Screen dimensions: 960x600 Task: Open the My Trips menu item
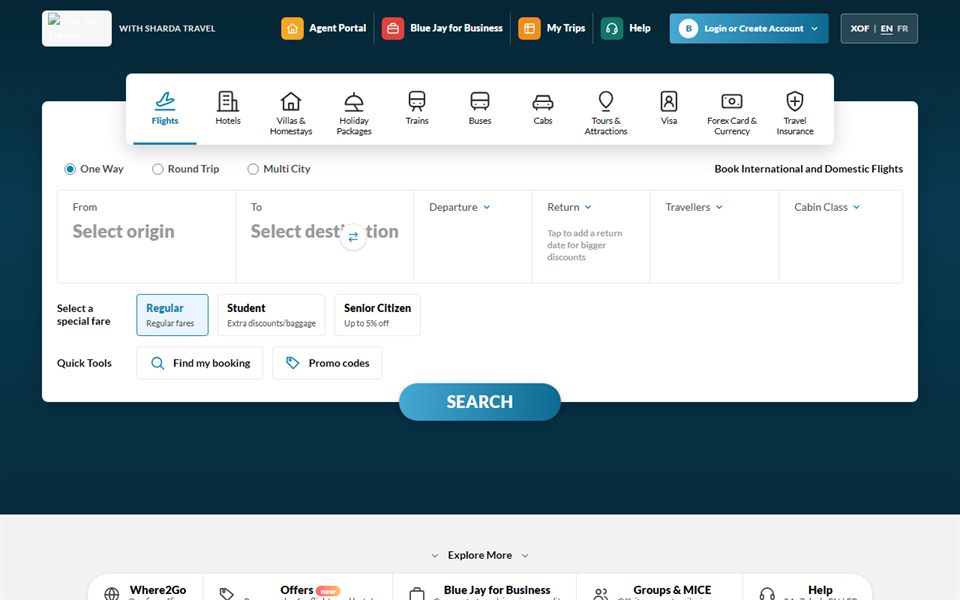552,28
